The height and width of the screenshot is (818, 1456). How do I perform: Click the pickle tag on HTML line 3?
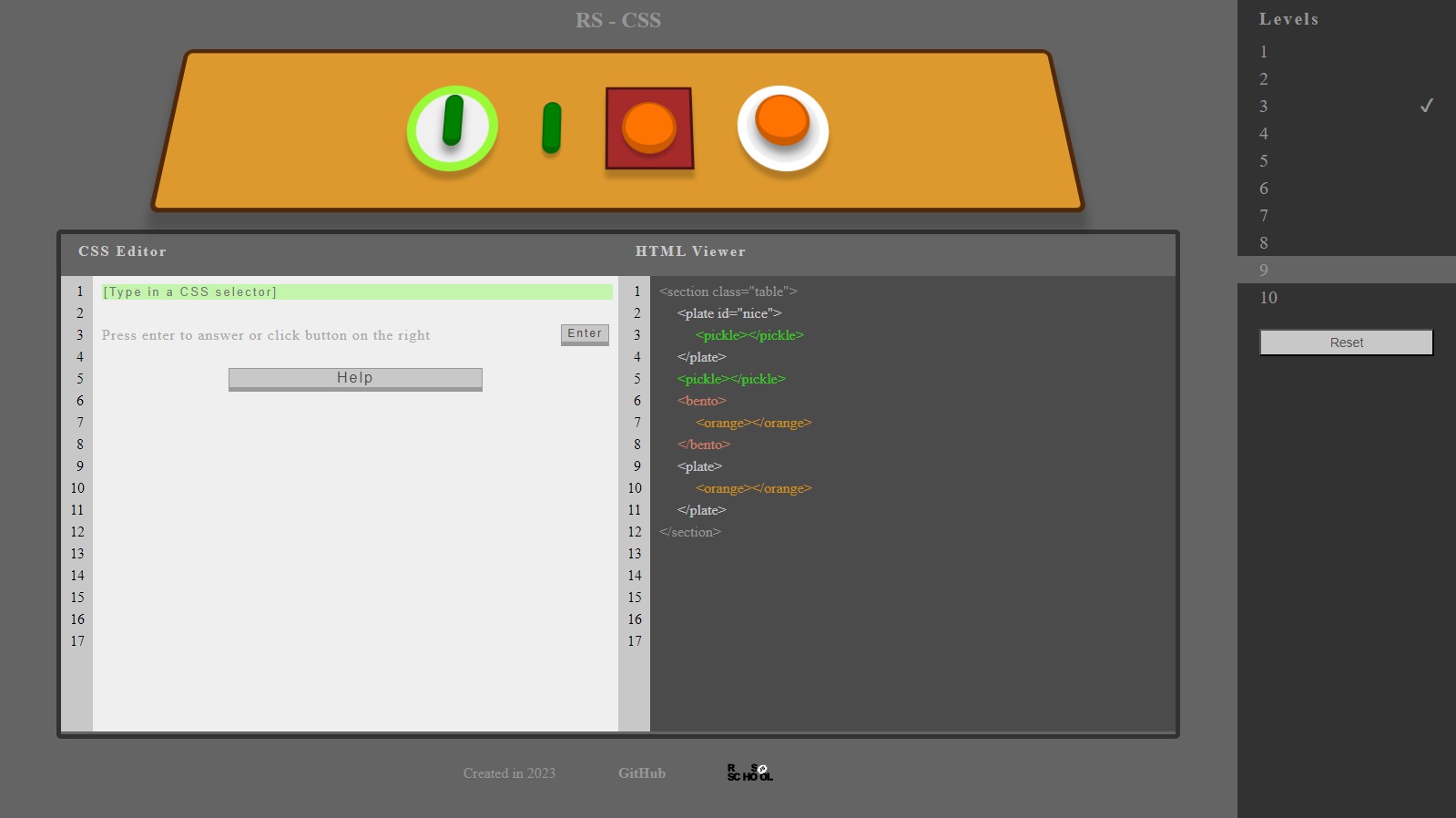749,335
